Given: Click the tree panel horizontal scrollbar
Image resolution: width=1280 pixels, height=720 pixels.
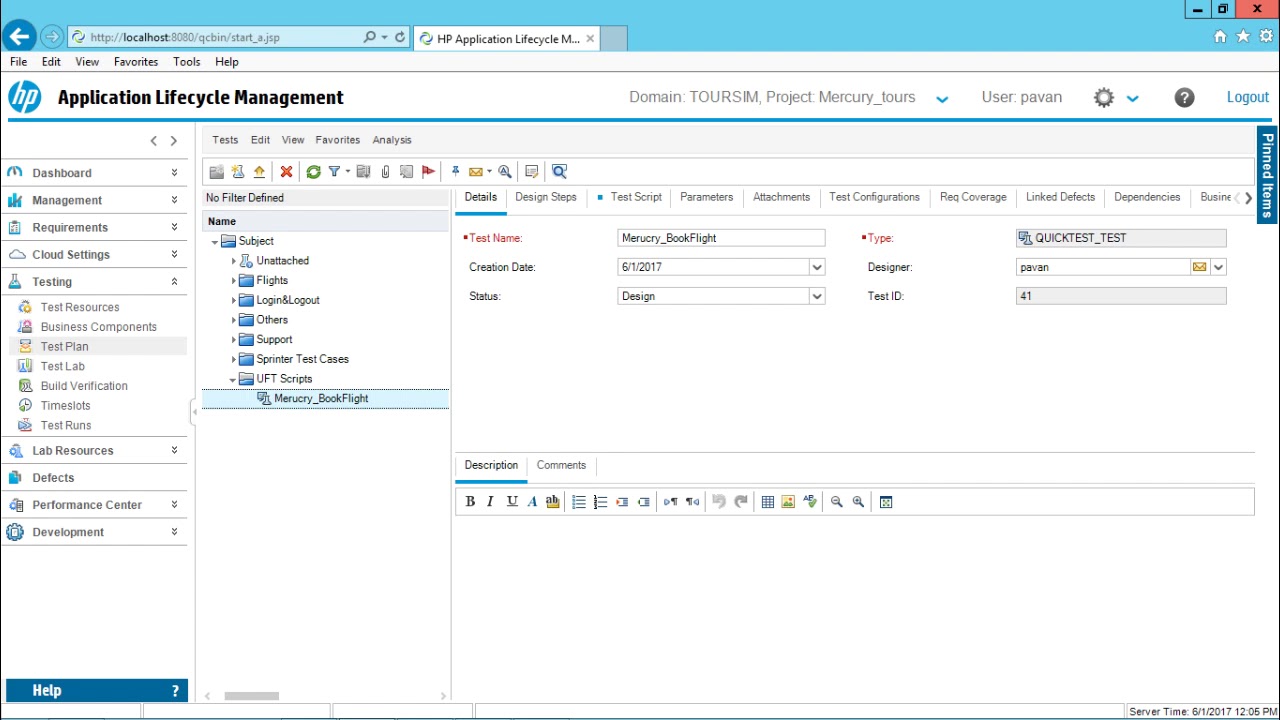Looking at the screenshot, I should point(251,696).
